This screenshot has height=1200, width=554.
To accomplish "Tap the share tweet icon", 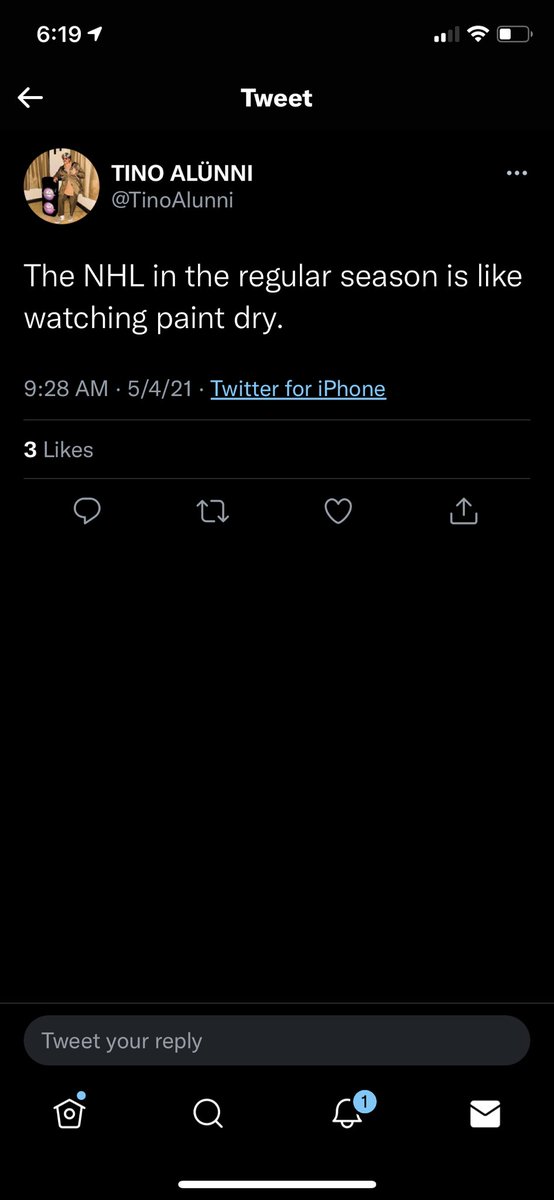I will [464, 511].
